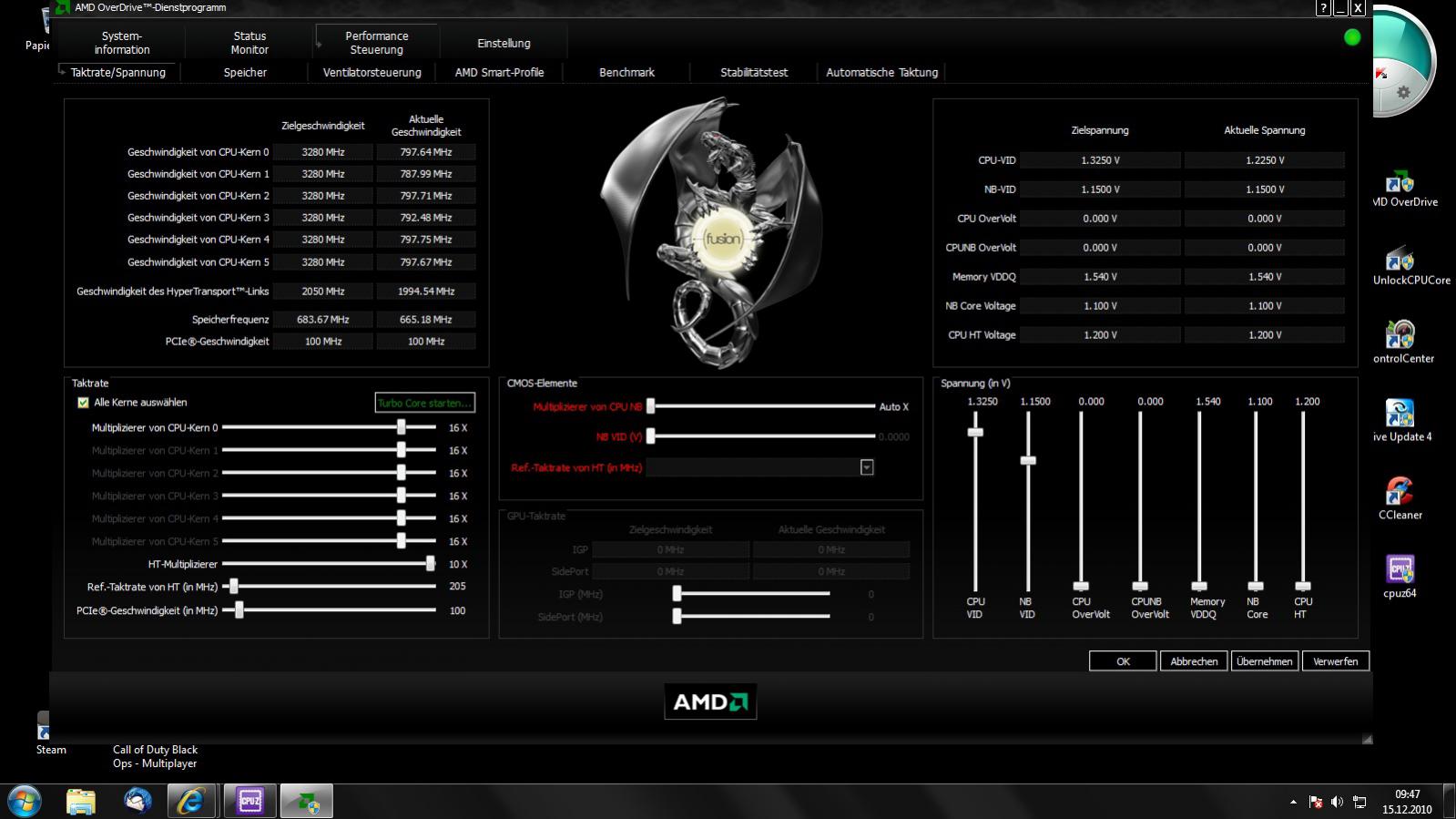The width and height of the screenshot is (1456, 819).
Task: Click the Memory VDDQ target value 1.540 V
Action: (x=1100, y=277)
